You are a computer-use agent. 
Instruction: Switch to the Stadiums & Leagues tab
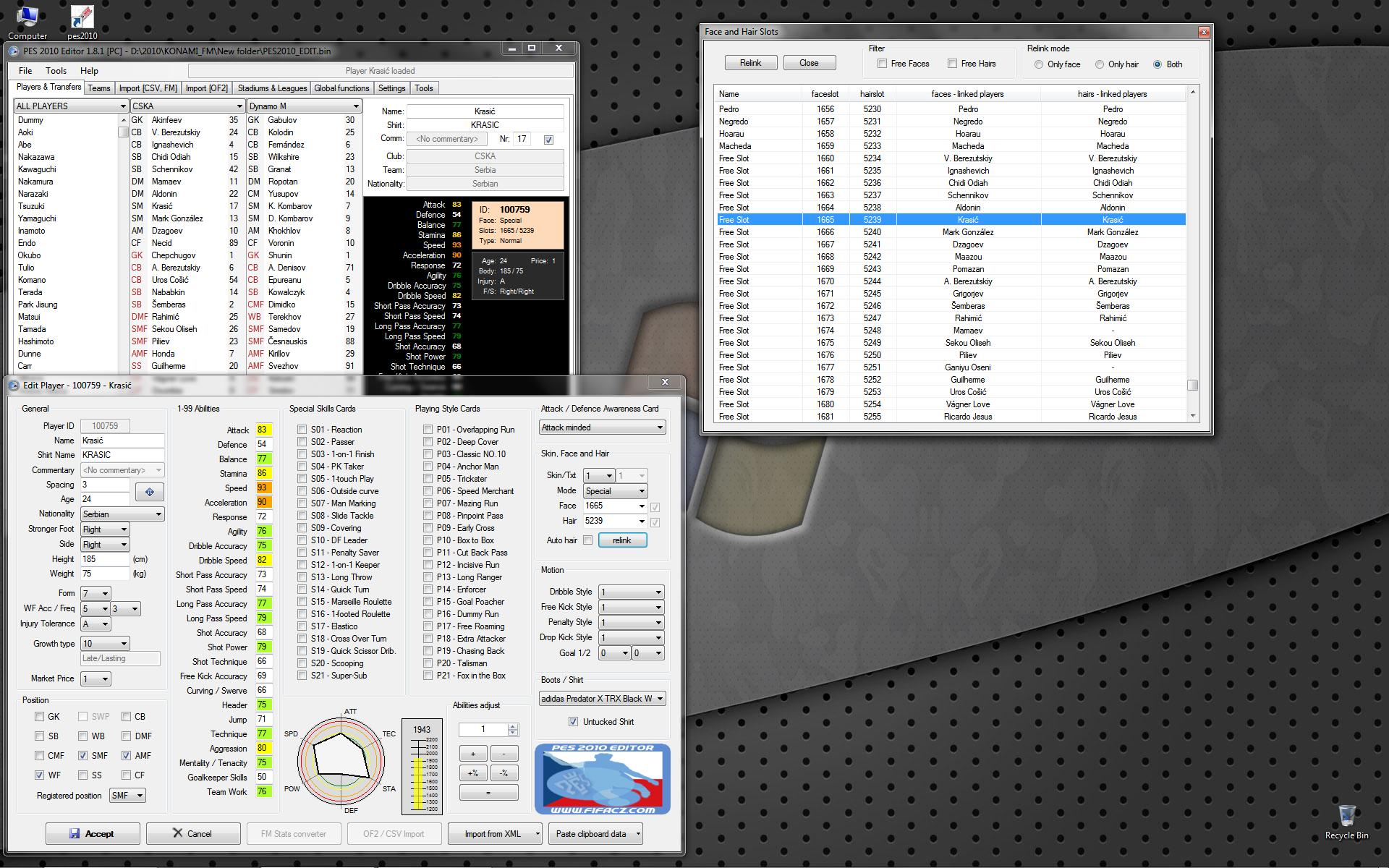(x=272, y=88)
